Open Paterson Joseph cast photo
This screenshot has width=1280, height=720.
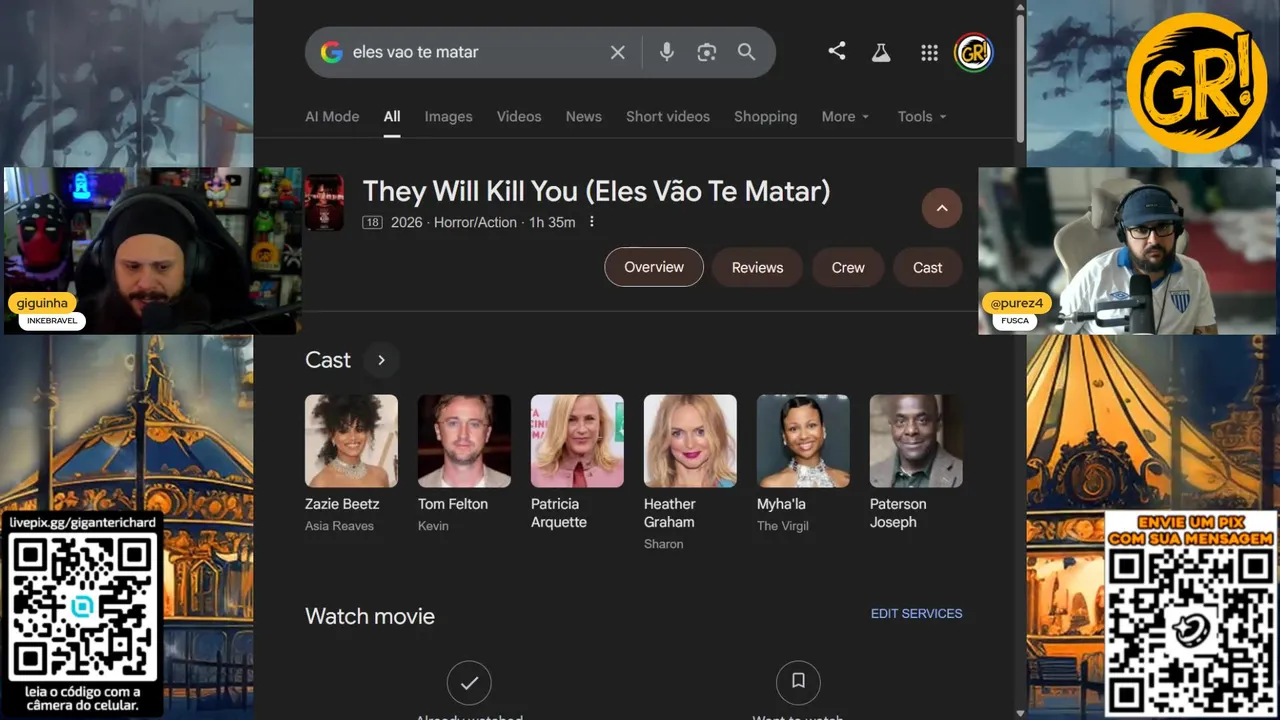pos(916,441)
